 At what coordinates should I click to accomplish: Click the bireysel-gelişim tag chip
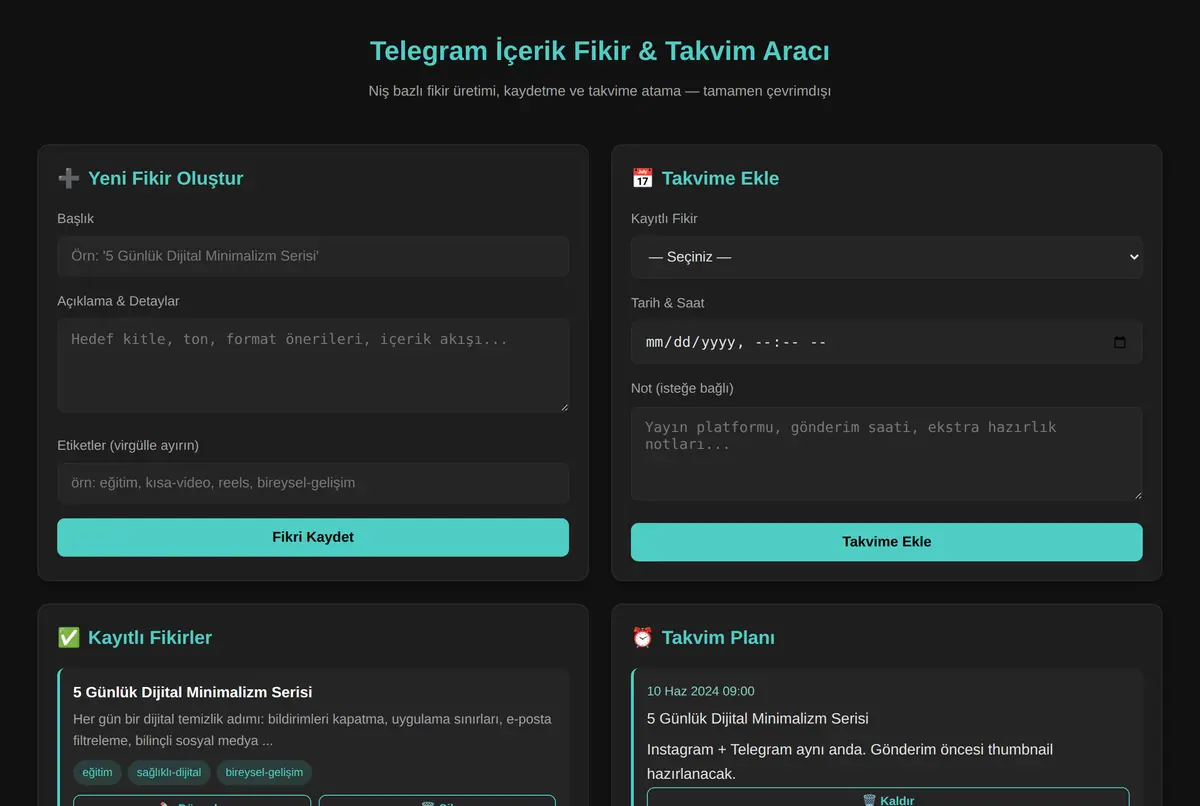pyautogui.click(x=264, y=772)
